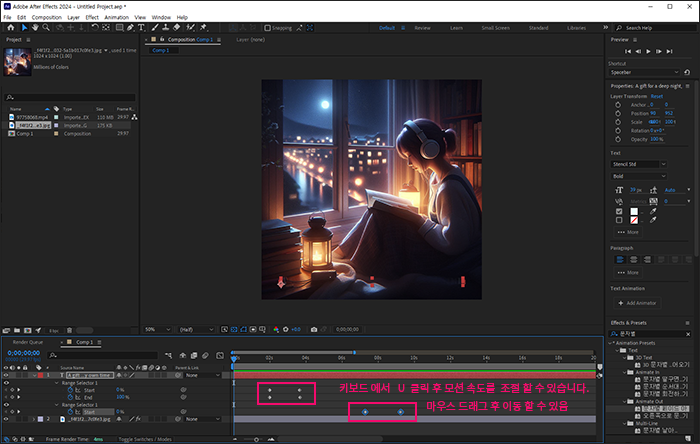Jump to last frame in Preview panel
The height and width of the screenshot is (444, 700).
pos(669,51)
